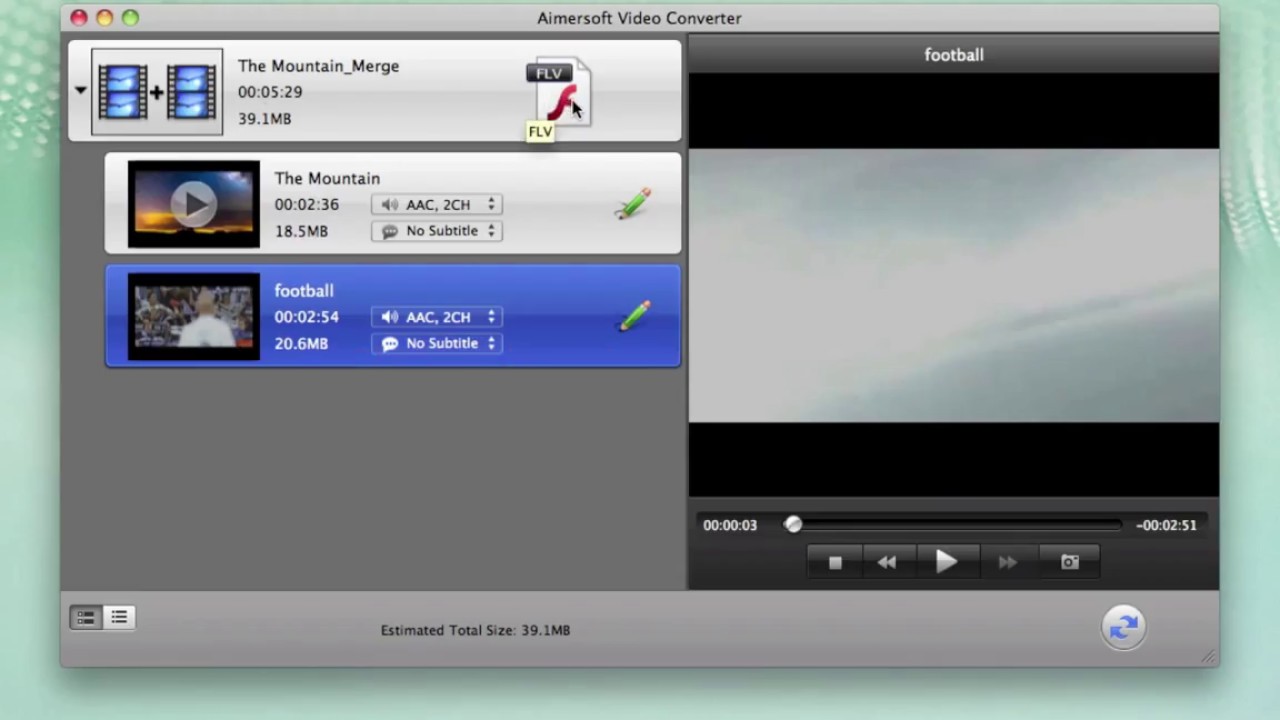This screenshot has width=1280, height=720.
Task: Click the video preview area
Action: pos(954,285)
